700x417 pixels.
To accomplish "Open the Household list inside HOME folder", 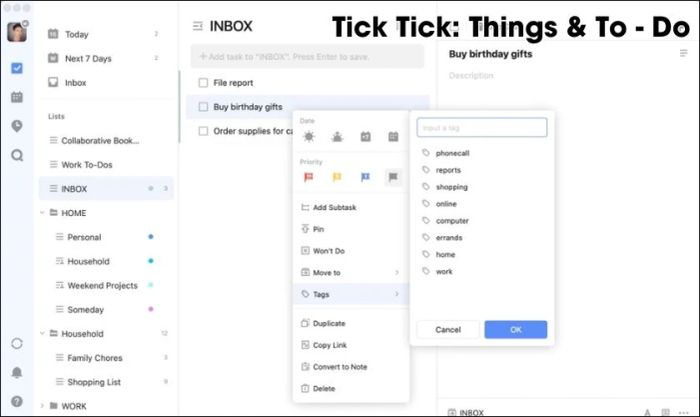I will [x=106, y=261].
